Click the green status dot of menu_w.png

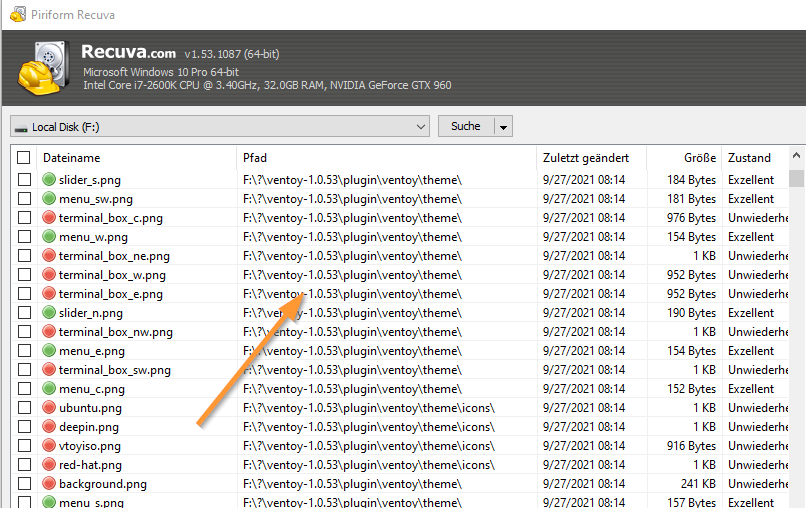pyautogui.click(x=49, y=237)
